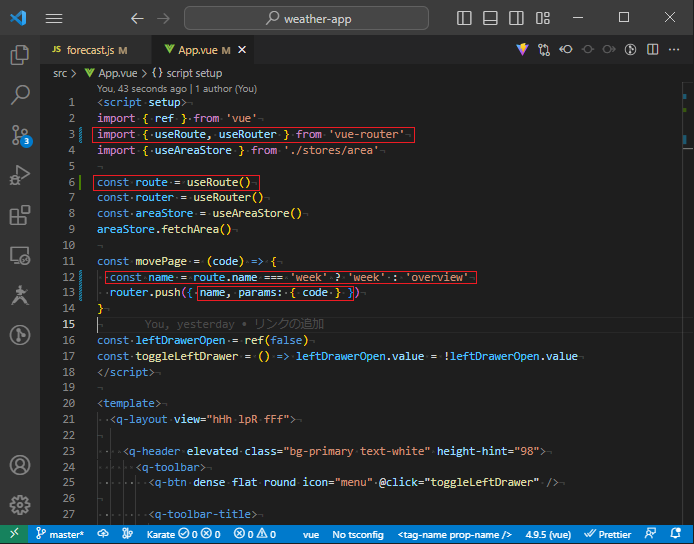The height and width of the screenshot is (544, 694).
Task: Click the Vite icon in editor toolbar
Action: coord(522,50)
